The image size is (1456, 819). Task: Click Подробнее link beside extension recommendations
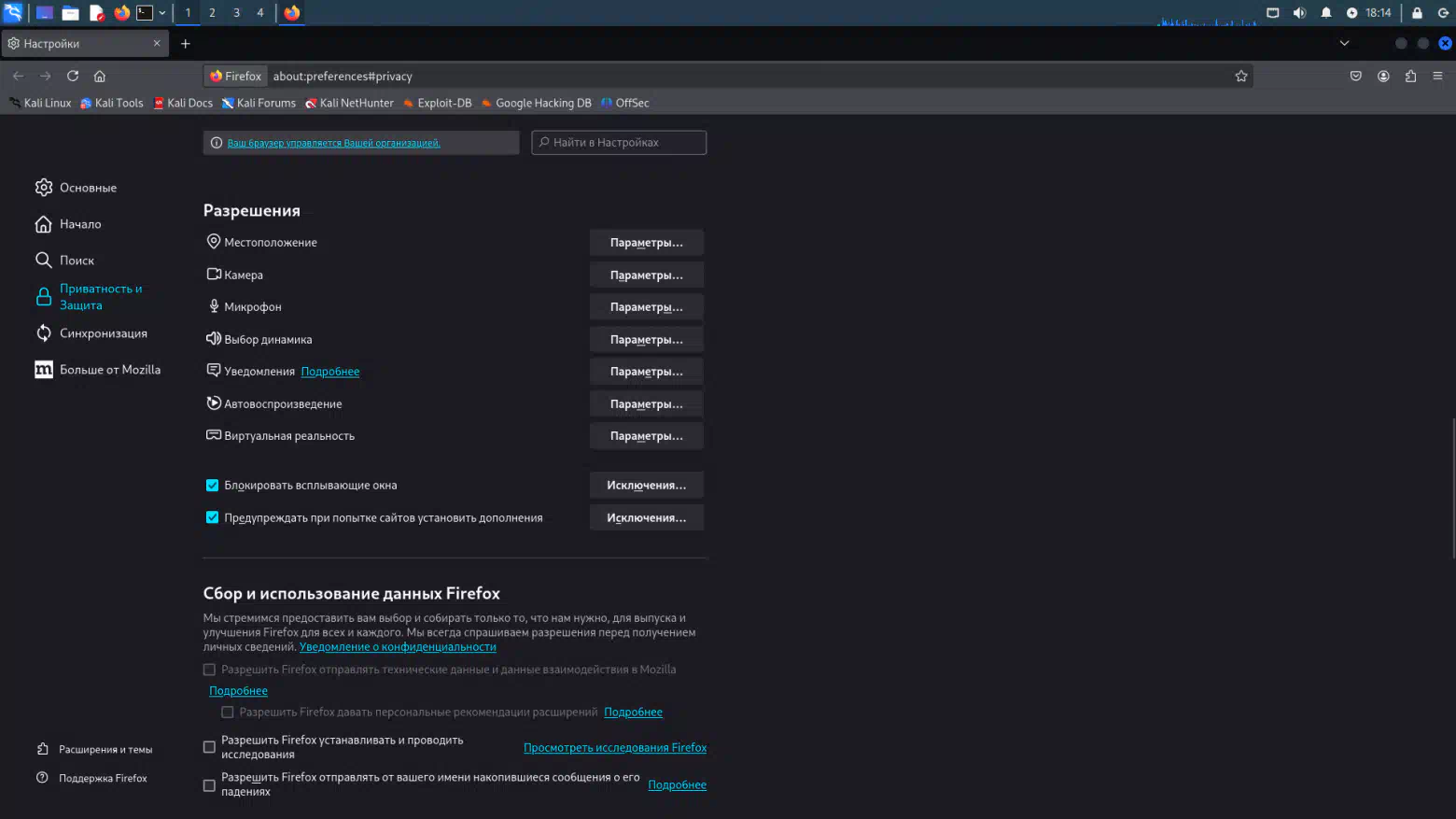(634, 713)
